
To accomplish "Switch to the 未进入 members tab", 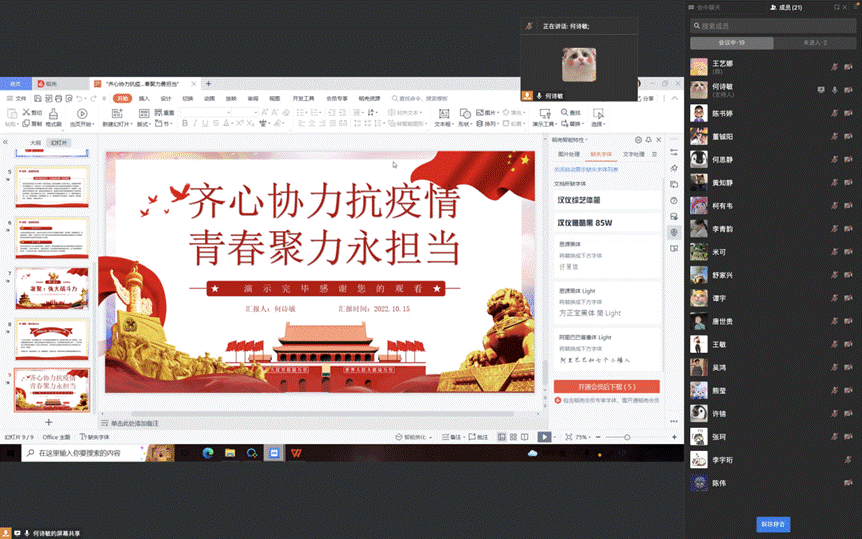I will pos(816,43).
